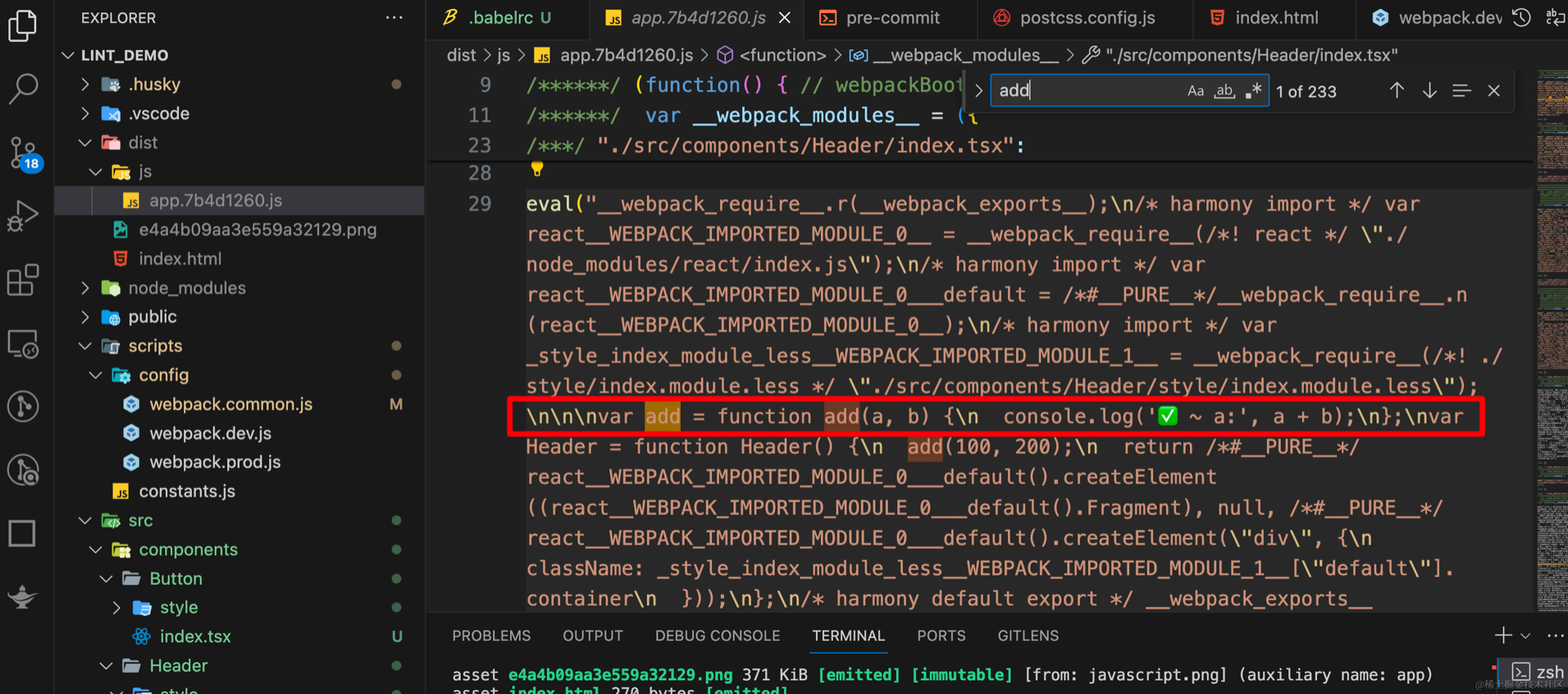
Task: Close the find widget
Action: click(1494, 91)
